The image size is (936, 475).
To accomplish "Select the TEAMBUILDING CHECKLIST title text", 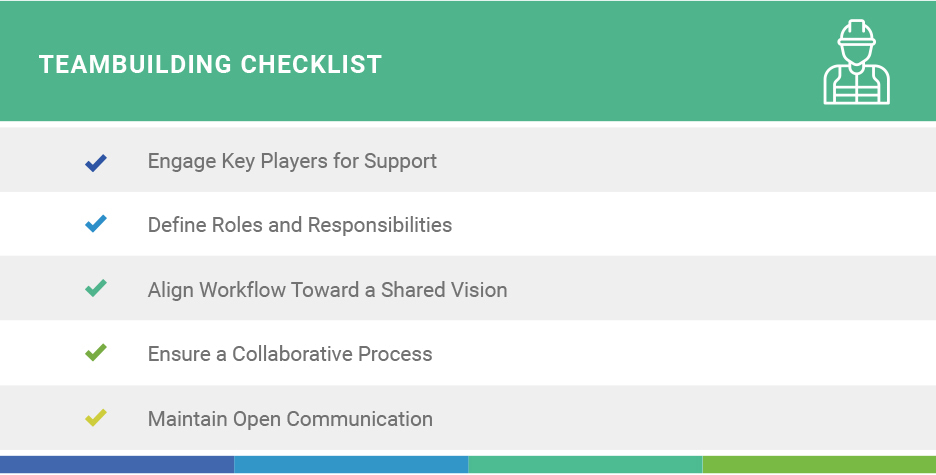I will click(x=210, y=64).
